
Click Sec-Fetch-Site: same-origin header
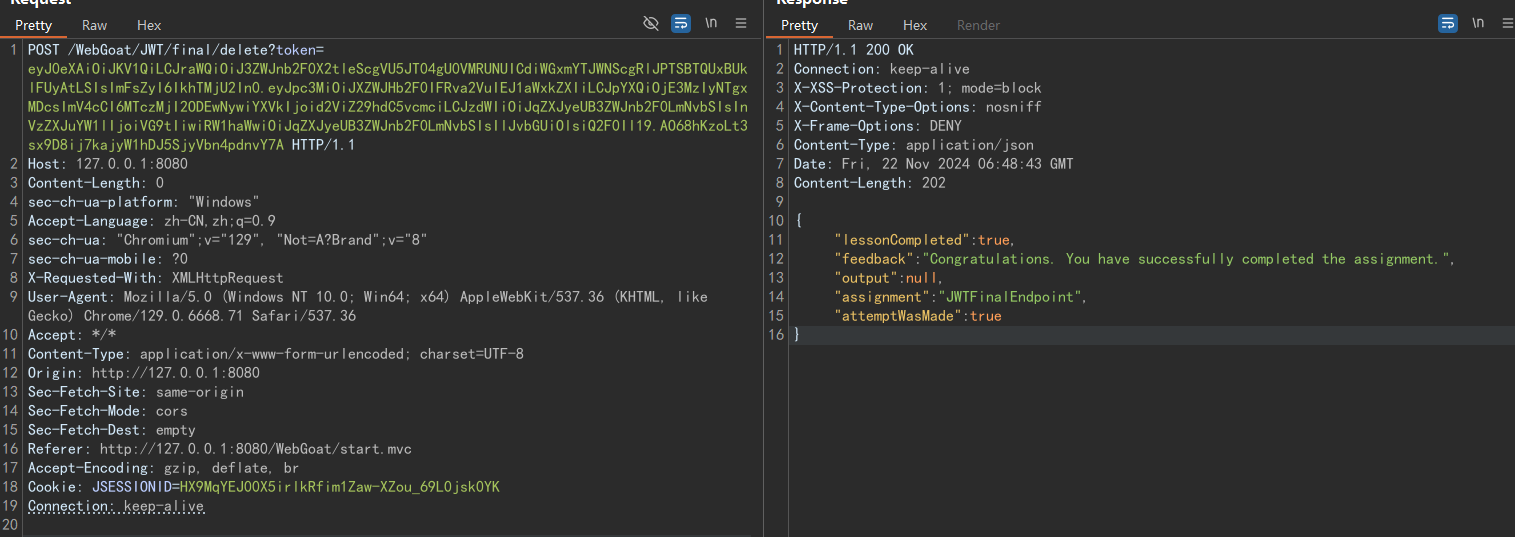(x=136, y=392)
